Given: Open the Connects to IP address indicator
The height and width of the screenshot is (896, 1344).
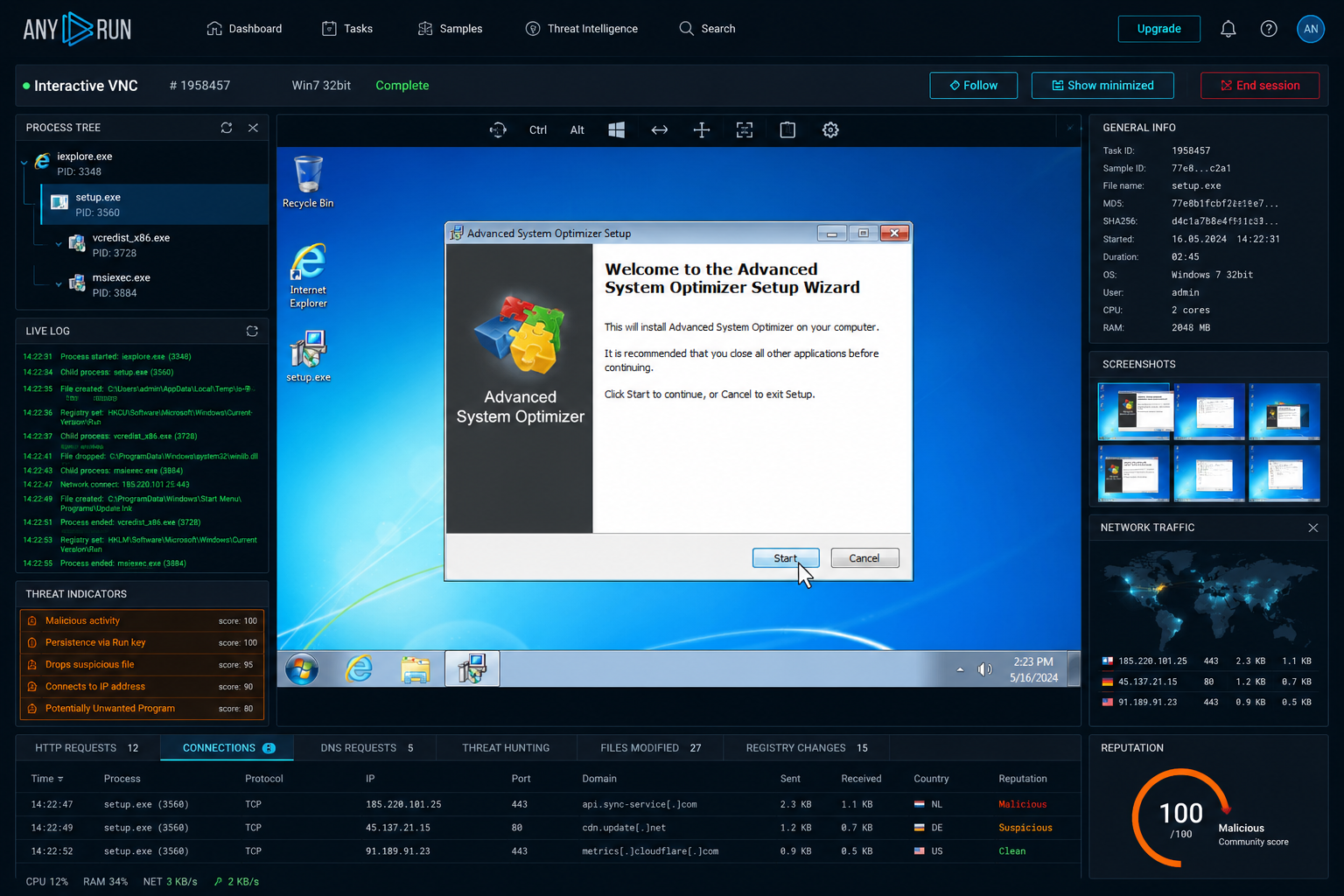Looking at the screenshot, I should pos(142,686).
